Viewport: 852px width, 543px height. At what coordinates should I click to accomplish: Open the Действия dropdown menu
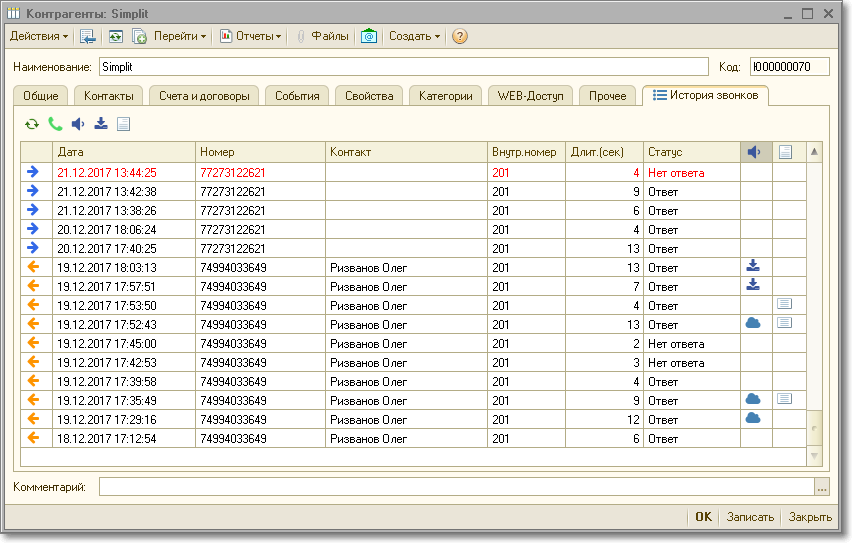(39, 36)
